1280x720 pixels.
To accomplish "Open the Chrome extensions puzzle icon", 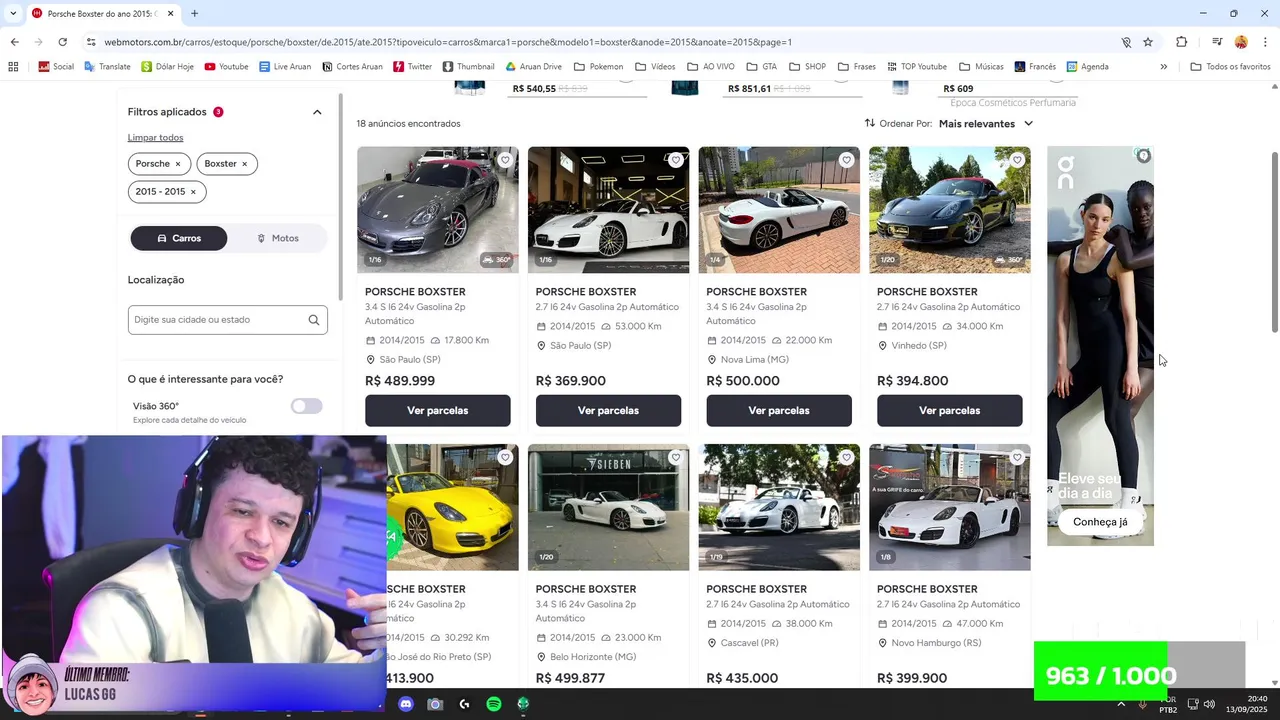I will (1182, 42).
